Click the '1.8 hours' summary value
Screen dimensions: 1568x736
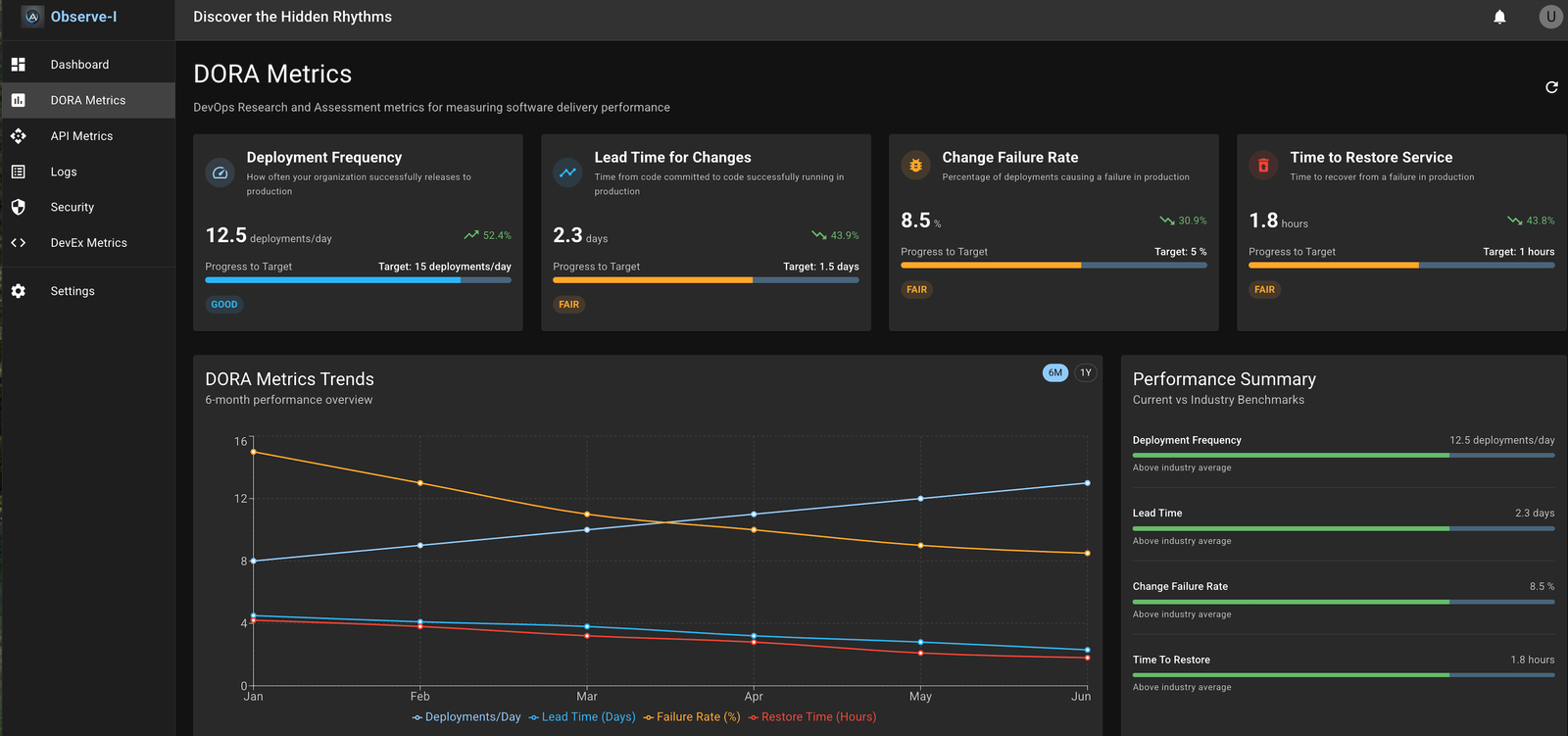pyautogui.click(x=1533, y=660)
